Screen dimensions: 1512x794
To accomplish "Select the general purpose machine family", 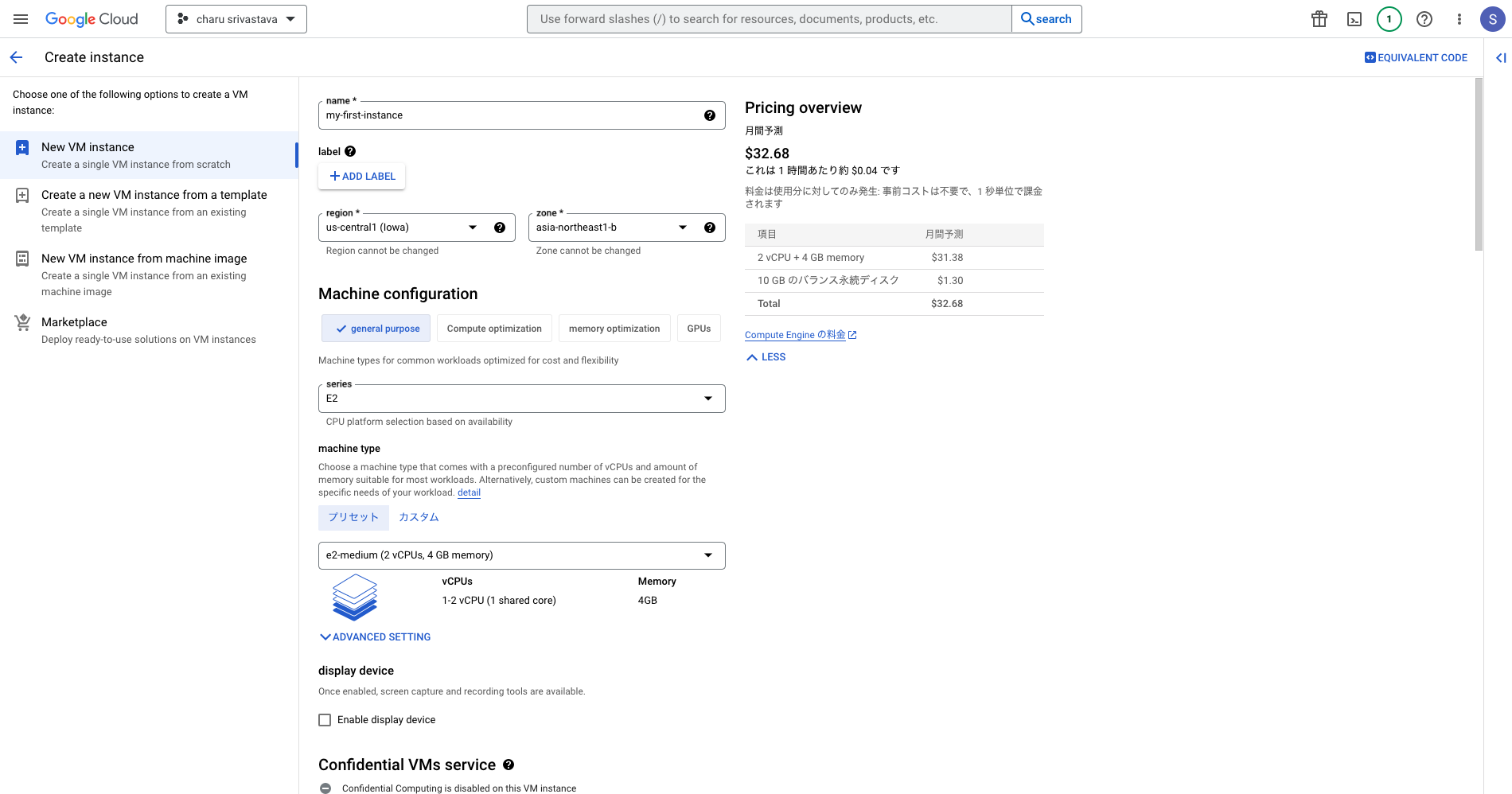I will pos(375,328).
